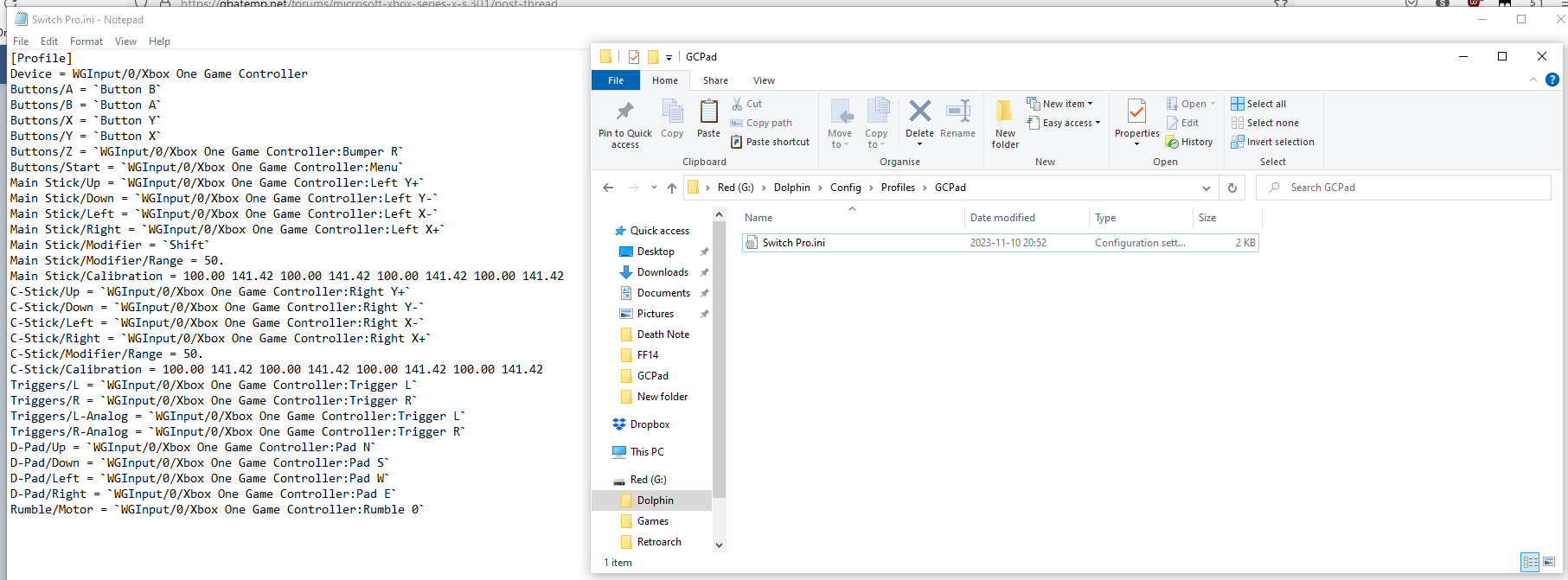Click the Edit ribbon command
The width and height of the screenshot is (1568, 580).
pyautogui.click(x=1182, y=123)
